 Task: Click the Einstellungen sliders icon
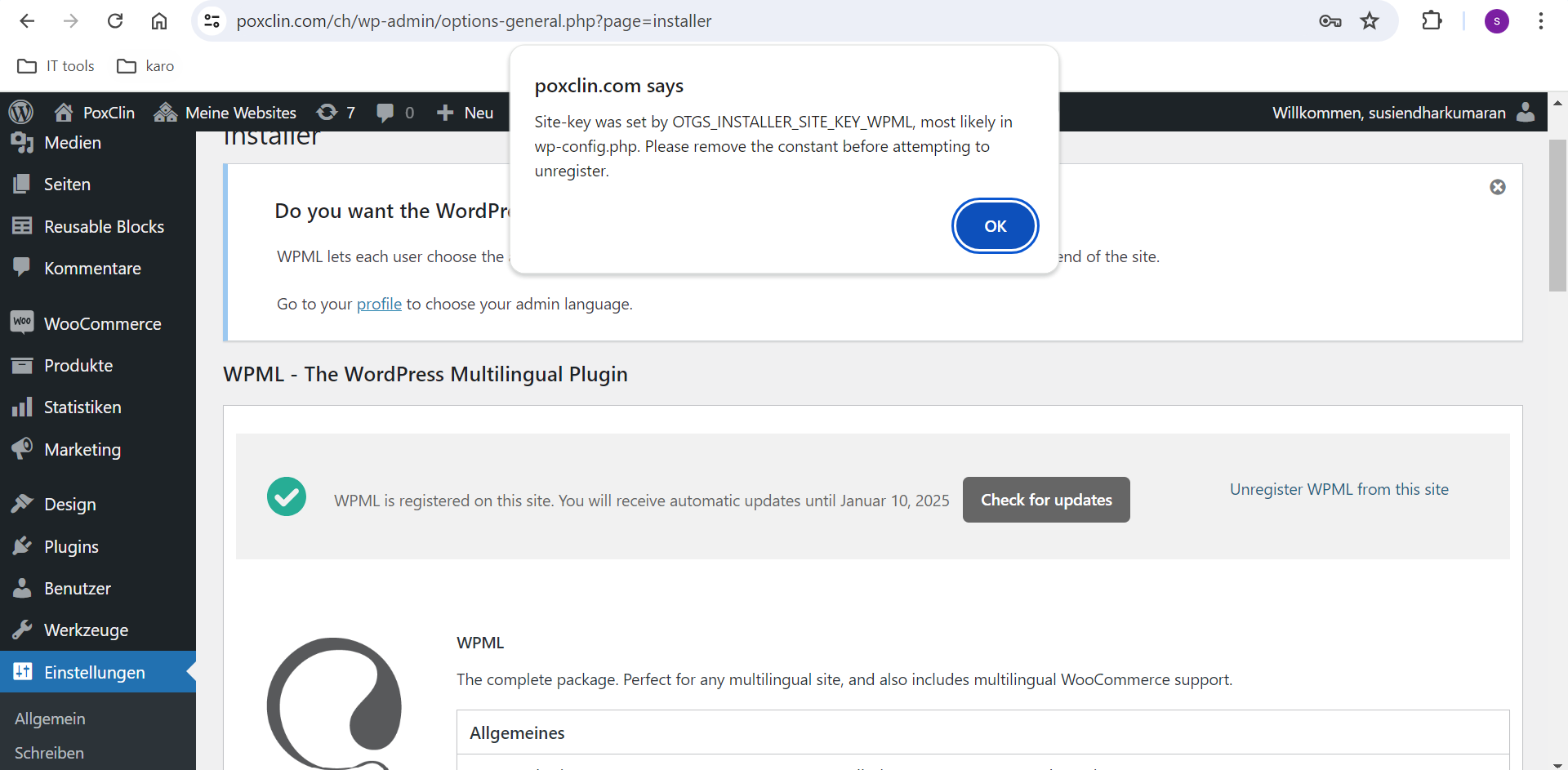pyautogui.click(x=22, y=671)
